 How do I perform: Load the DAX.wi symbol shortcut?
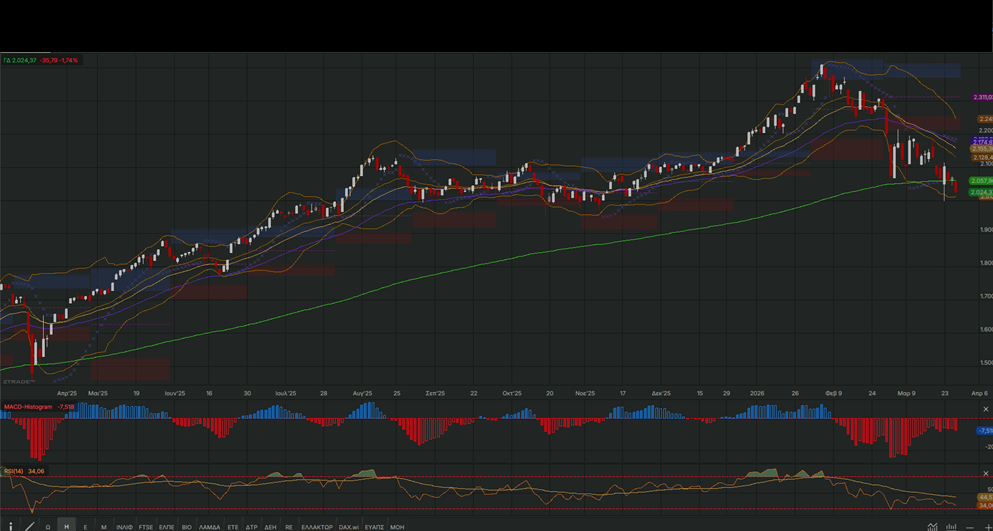coord(349,527)
